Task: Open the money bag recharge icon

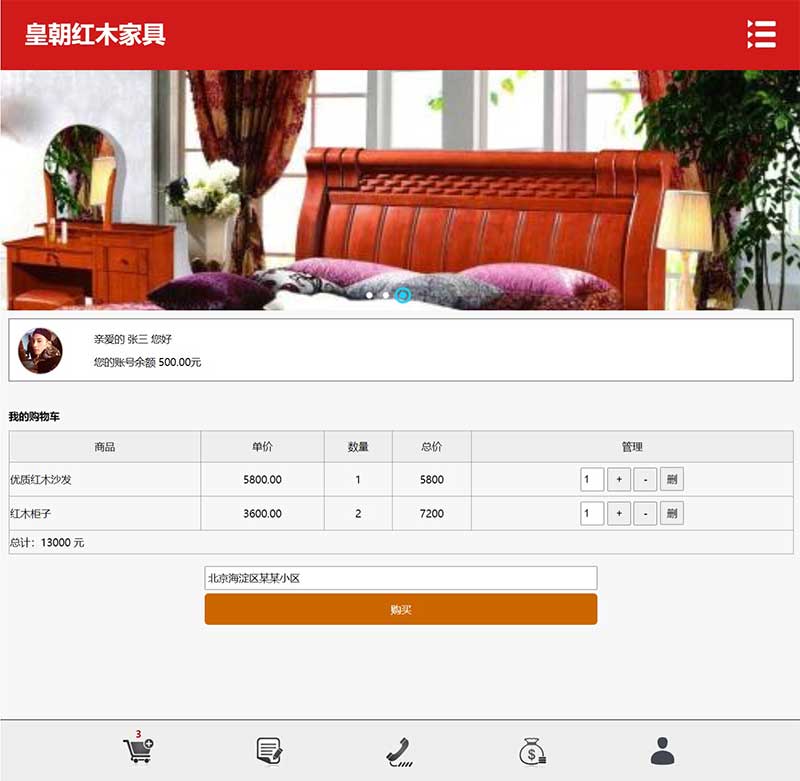Action: (532, 751)
